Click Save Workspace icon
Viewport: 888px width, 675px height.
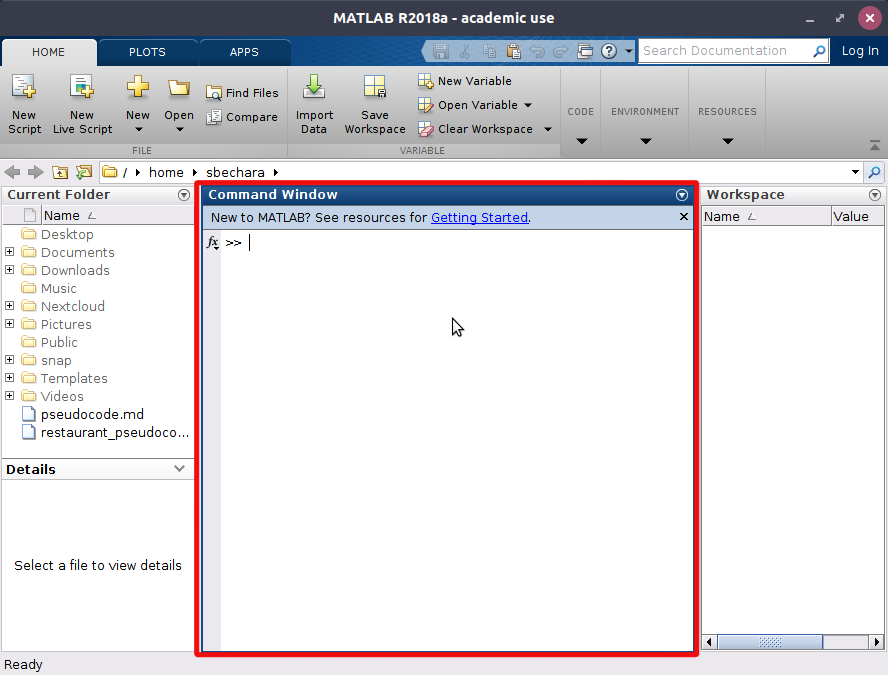375,105
